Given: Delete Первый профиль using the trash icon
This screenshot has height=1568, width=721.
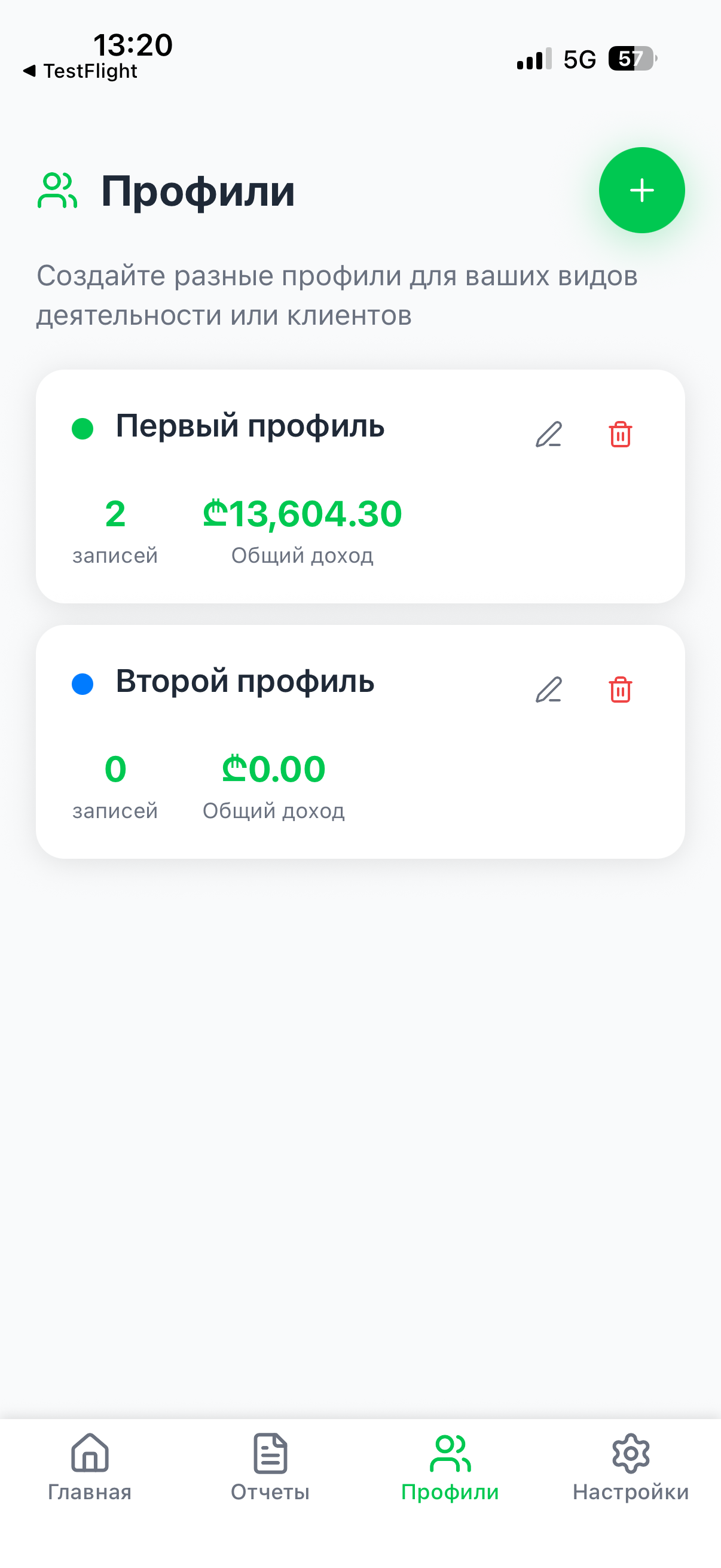Looking at the screenshot, I should click(620, 435).
